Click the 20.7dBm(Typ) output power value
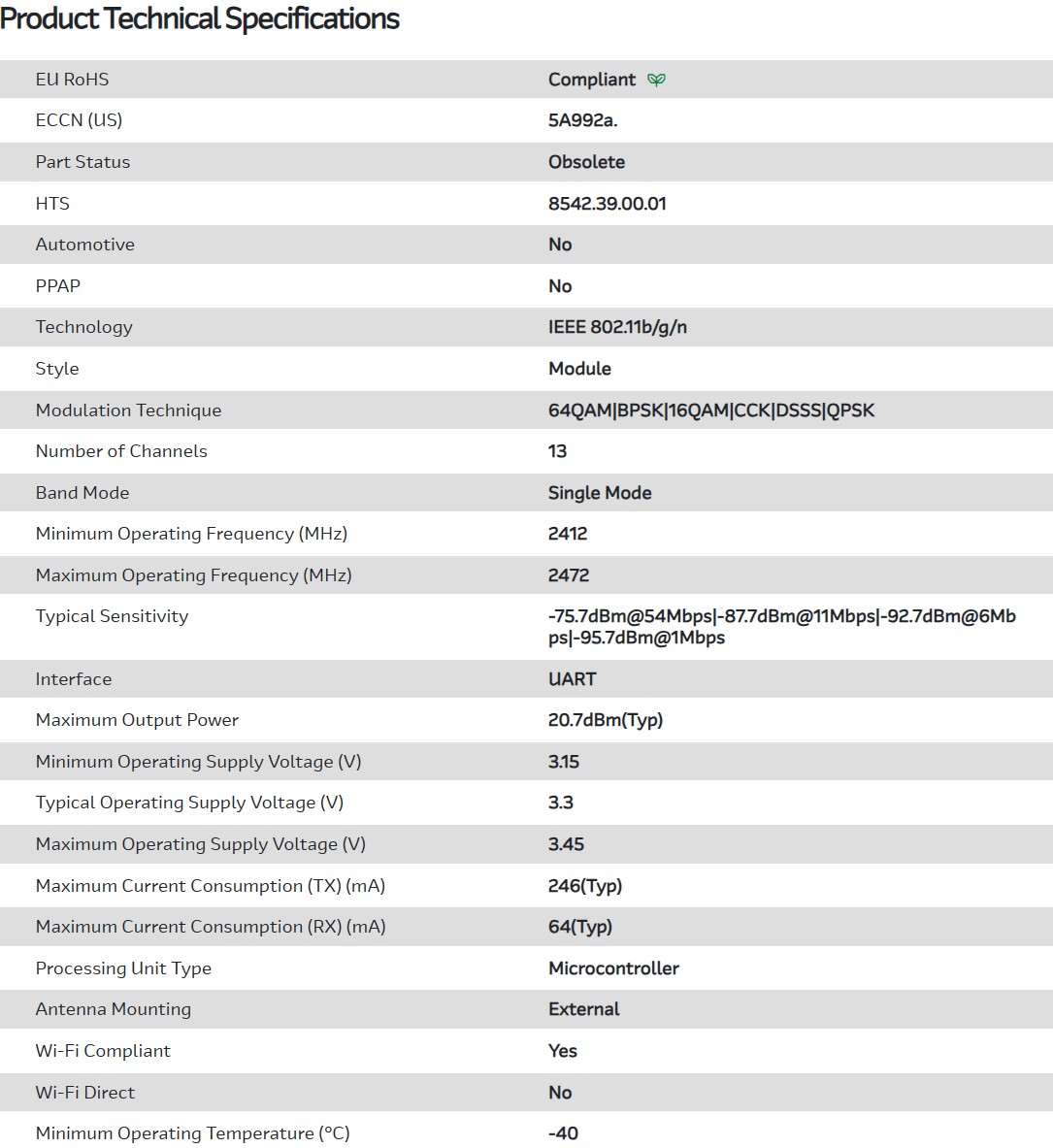Viewport: 1053px width, 1148px height. (x=605, y=720)
